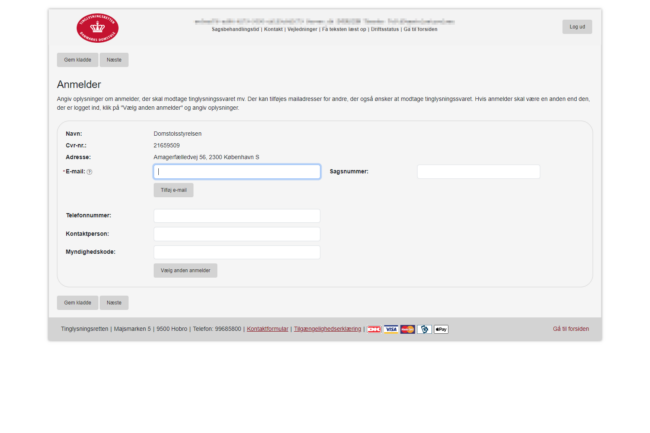Click into the Sagsnummer field
The height and width of the screenshot is (433, 650).
pyautogui.click(x=478, y=172)
